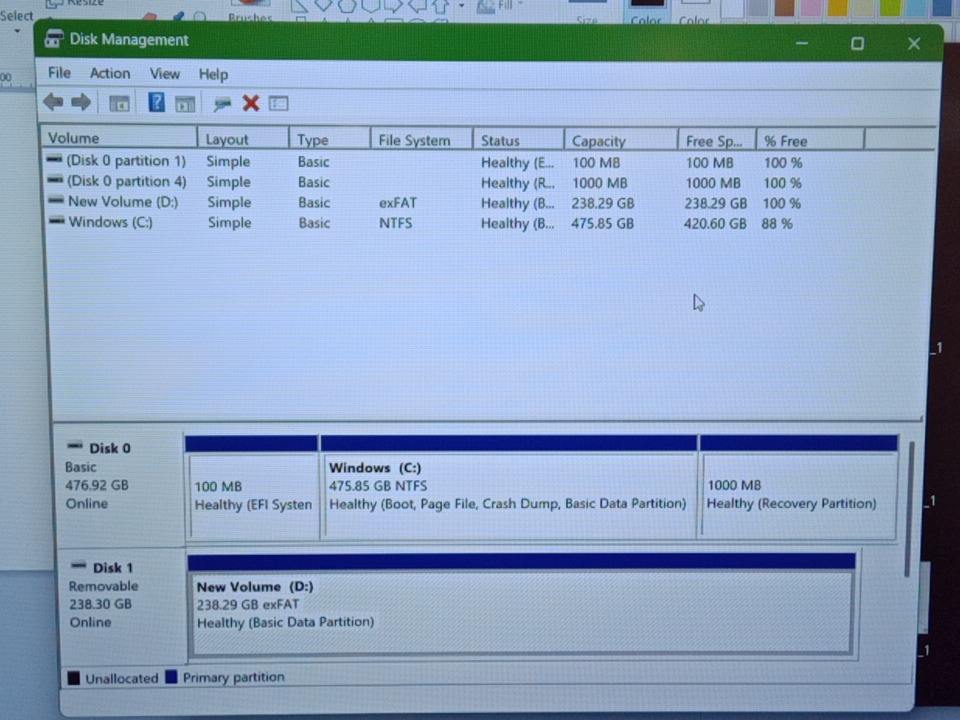This screenshot has width=960, height=720.
Task: Click the Unallocated legend entry
Action: (113, 678)
